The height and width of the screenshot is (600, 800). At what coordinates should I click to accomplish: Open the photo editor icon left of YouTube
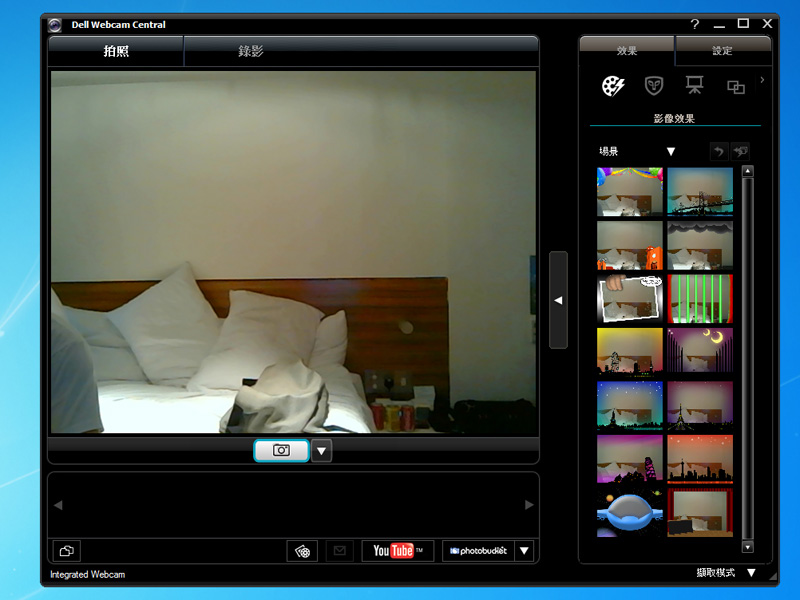(x=302, y=550)
